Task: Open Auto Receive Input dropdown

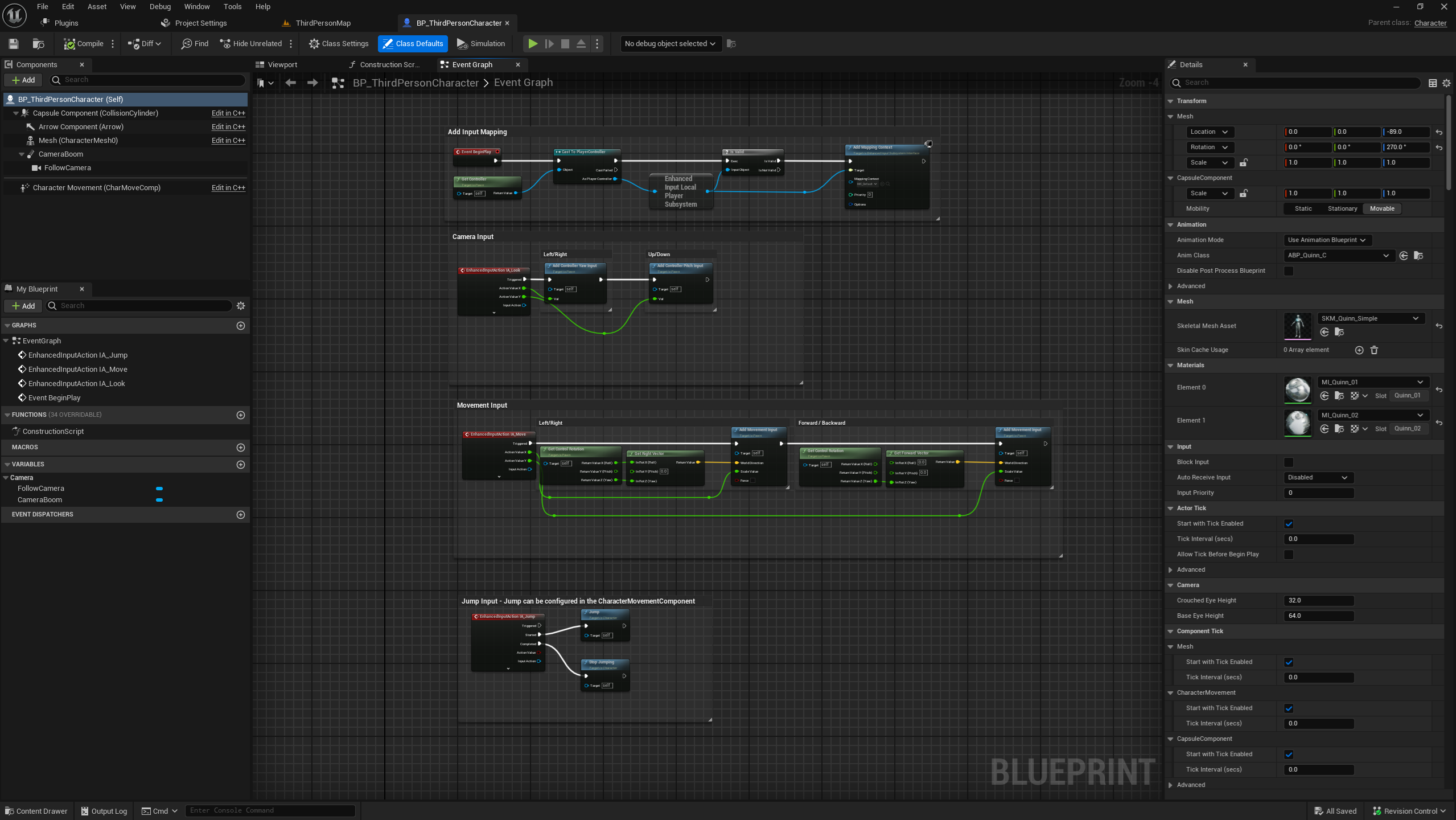Action: 1318,478
